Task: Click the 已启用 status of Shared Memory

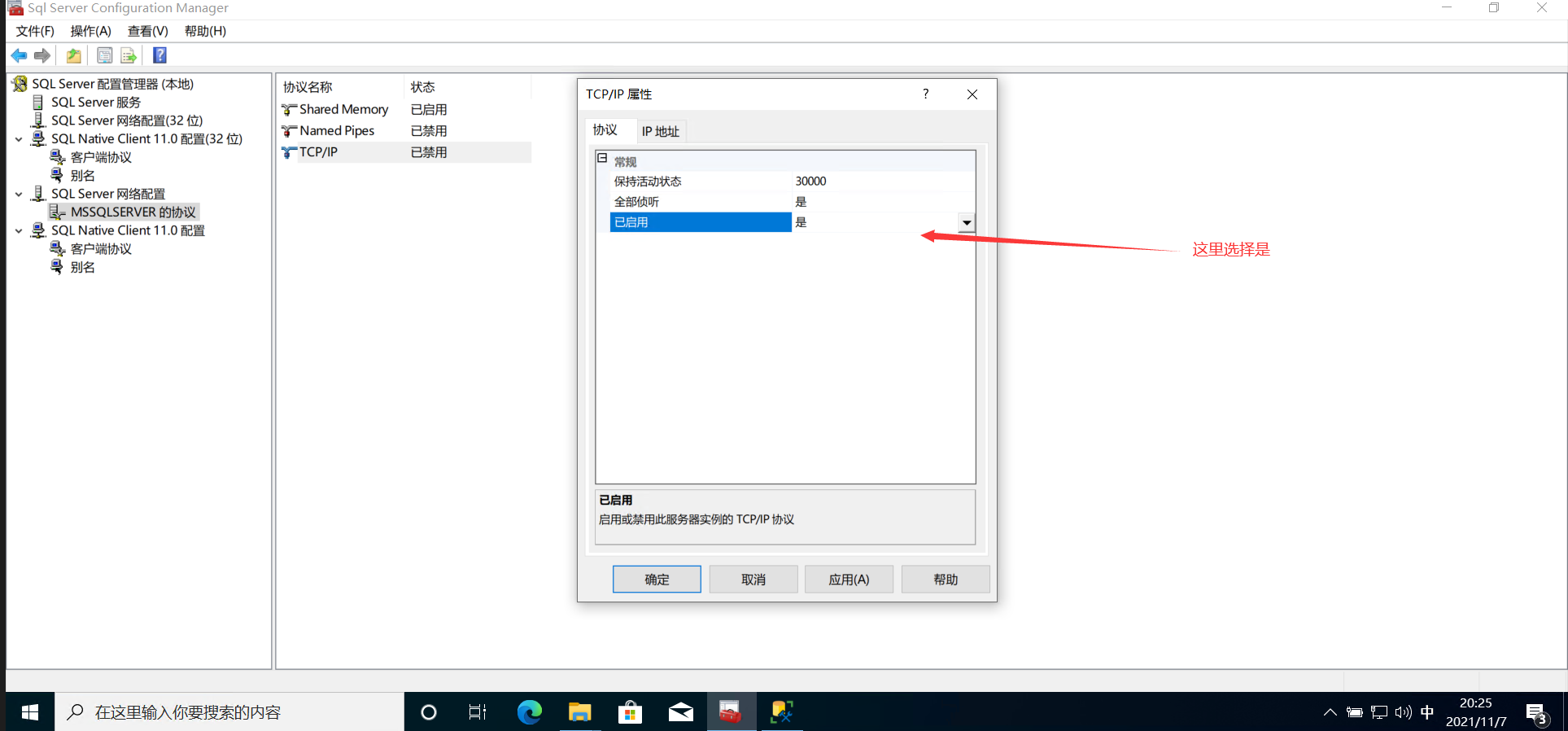Action: pyautogui.click(x=429, y=110)
